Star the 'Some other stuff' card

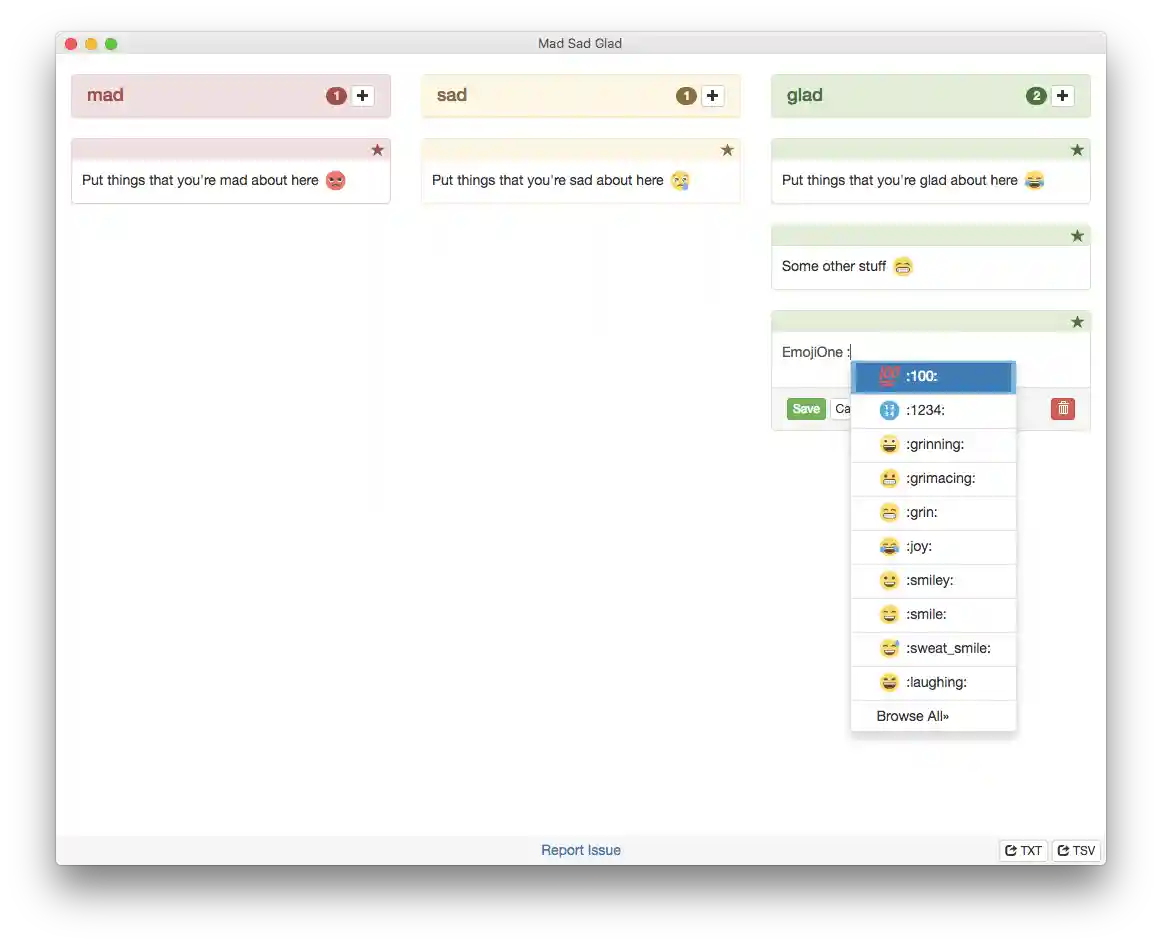coord(1077,236)
